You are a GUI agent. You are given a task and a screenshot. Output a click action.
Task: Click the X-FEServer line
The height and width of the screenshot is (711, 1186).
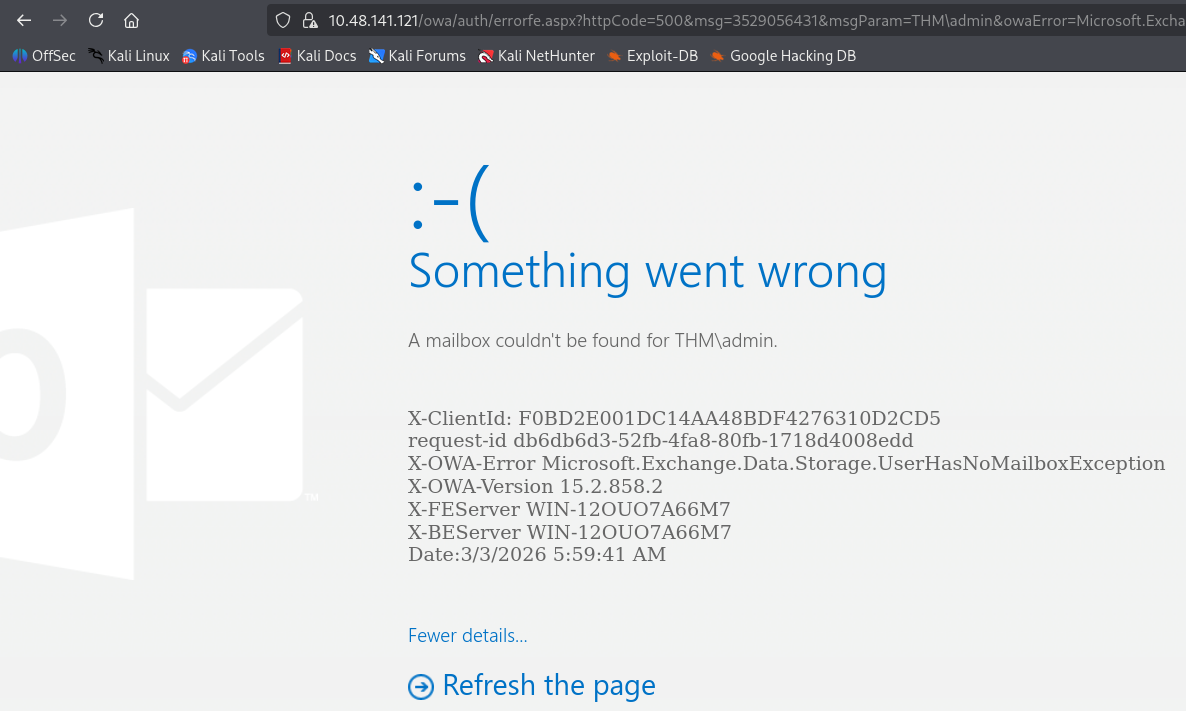point(569,509)
